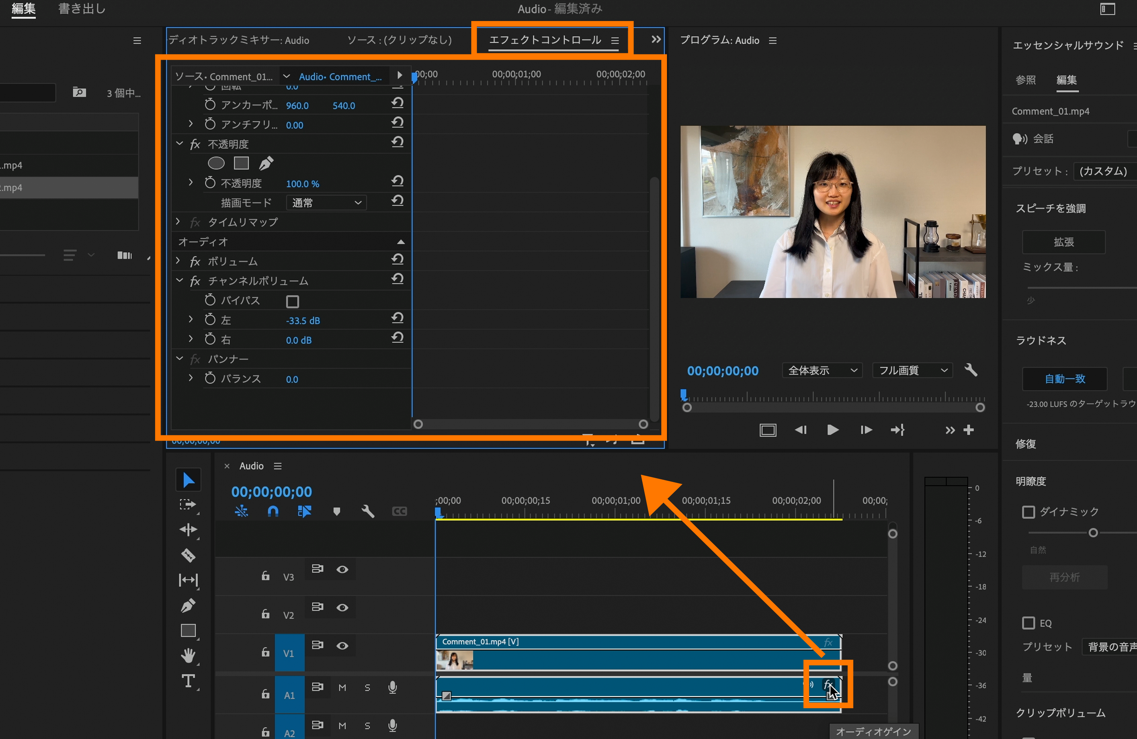The height and width of the screenshot is (739, 1137).
Task: Open program monitor settings wrench
Action: (x=971, y=371)
